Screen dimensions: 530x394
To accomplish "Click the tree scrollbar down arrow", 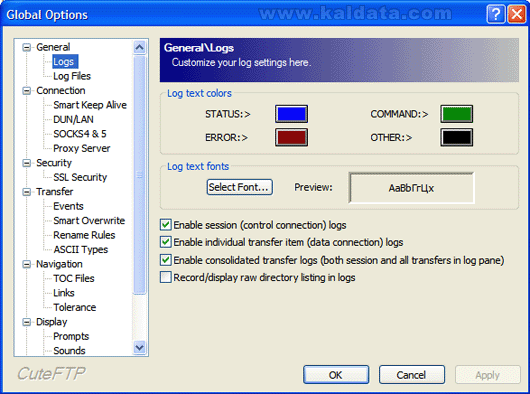I will [140, 347].
